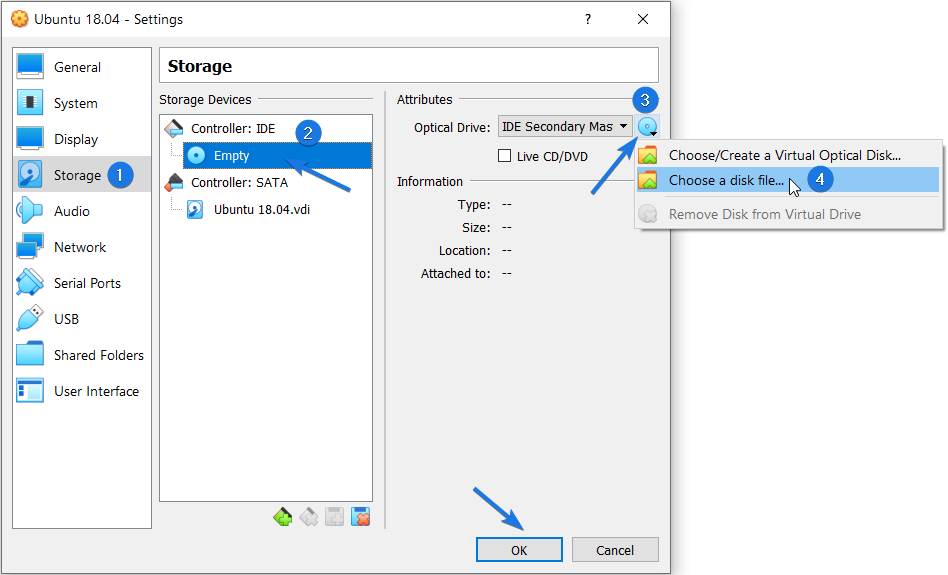
Task: Select the Empty optical drive entry
Action: [277, 155]
